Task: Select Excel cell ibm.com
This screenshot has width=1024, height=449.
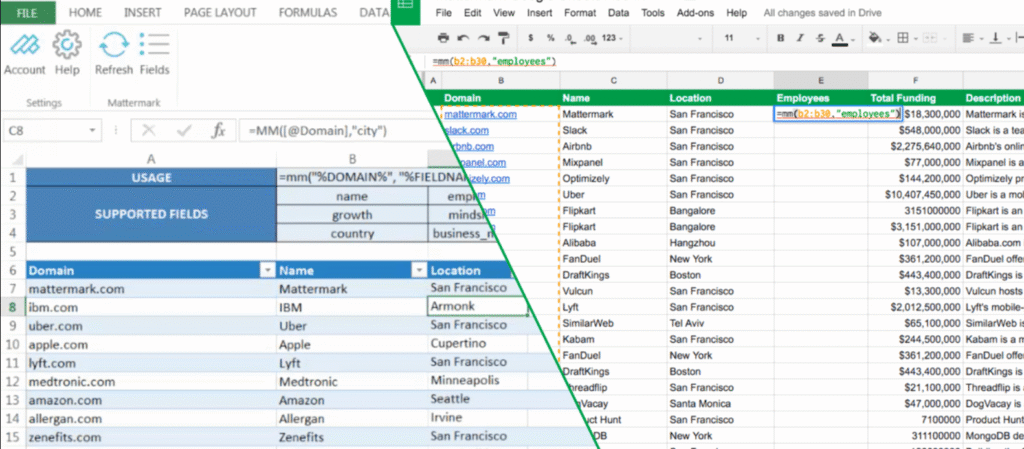Action: click(x=151, y=307)
